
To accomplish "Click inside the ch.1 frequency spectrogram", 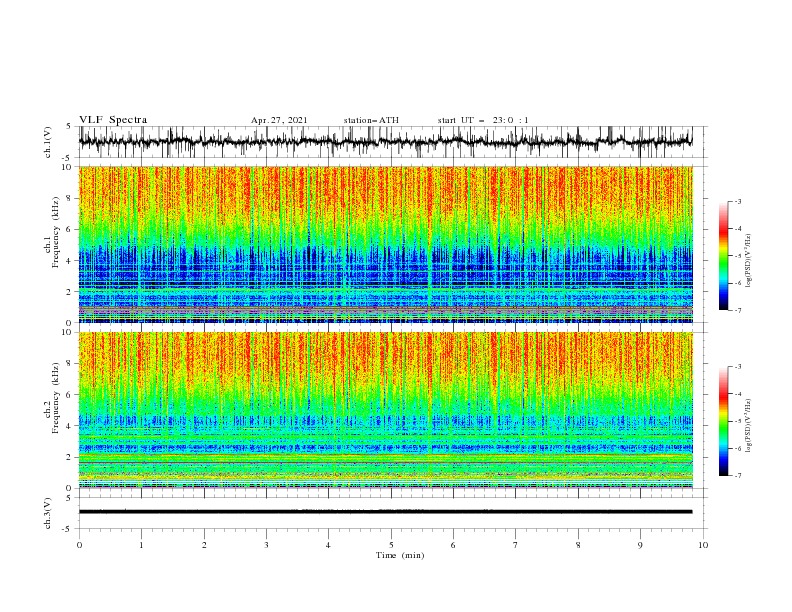I will click(385, 244).
